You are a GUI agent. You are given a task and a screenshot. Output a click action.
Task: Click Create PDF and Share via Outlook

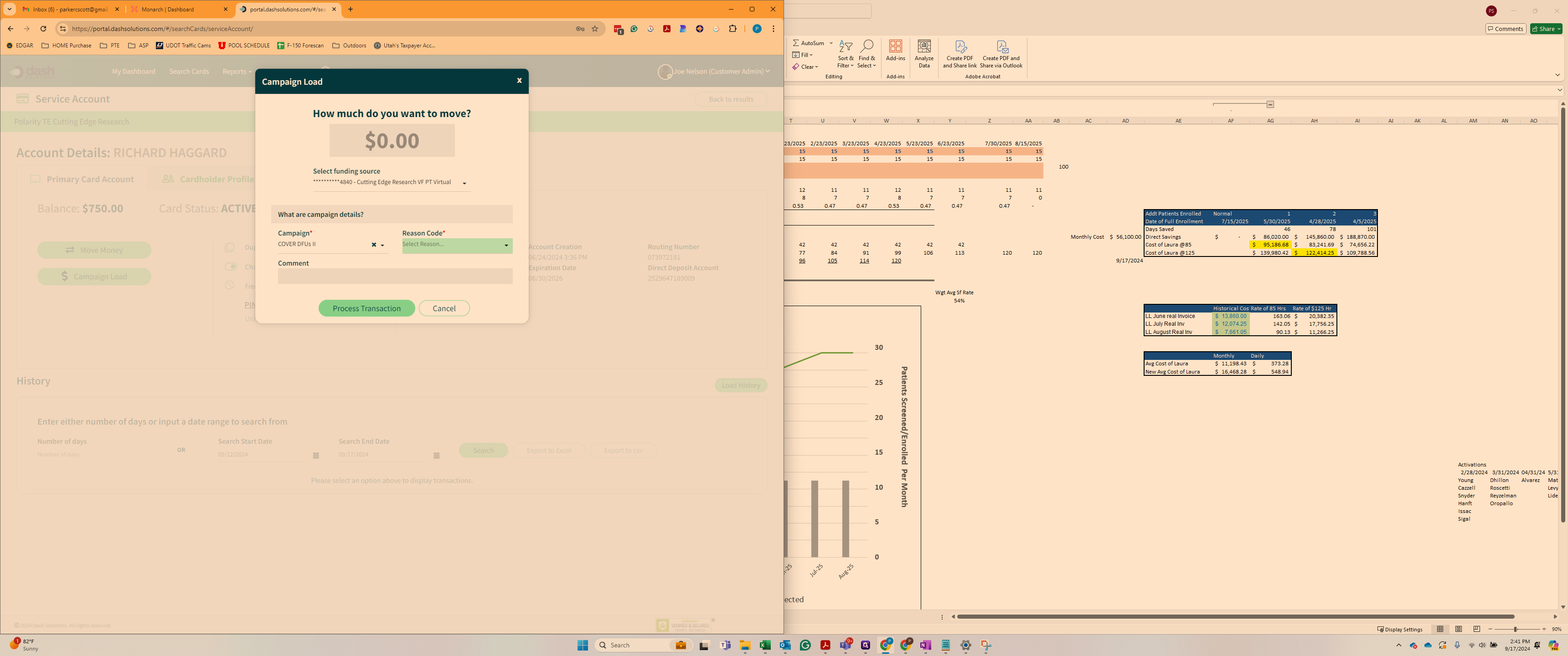(x=1001, y=54)
